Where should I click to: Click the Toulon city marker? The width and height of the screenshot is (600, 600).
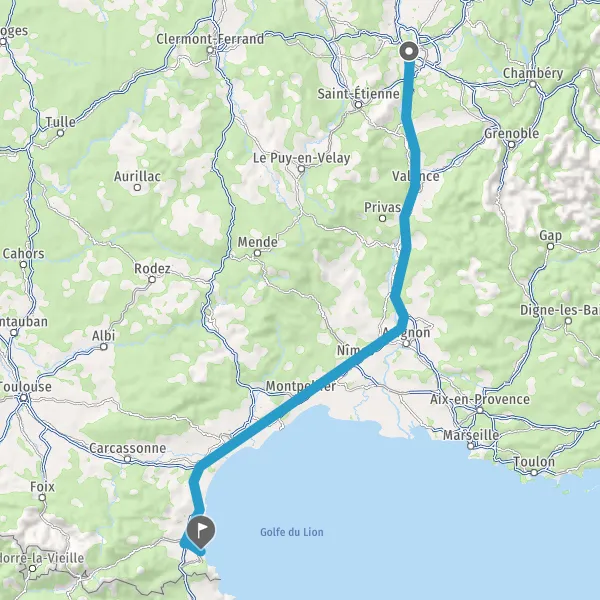click(x=534, y=473)
